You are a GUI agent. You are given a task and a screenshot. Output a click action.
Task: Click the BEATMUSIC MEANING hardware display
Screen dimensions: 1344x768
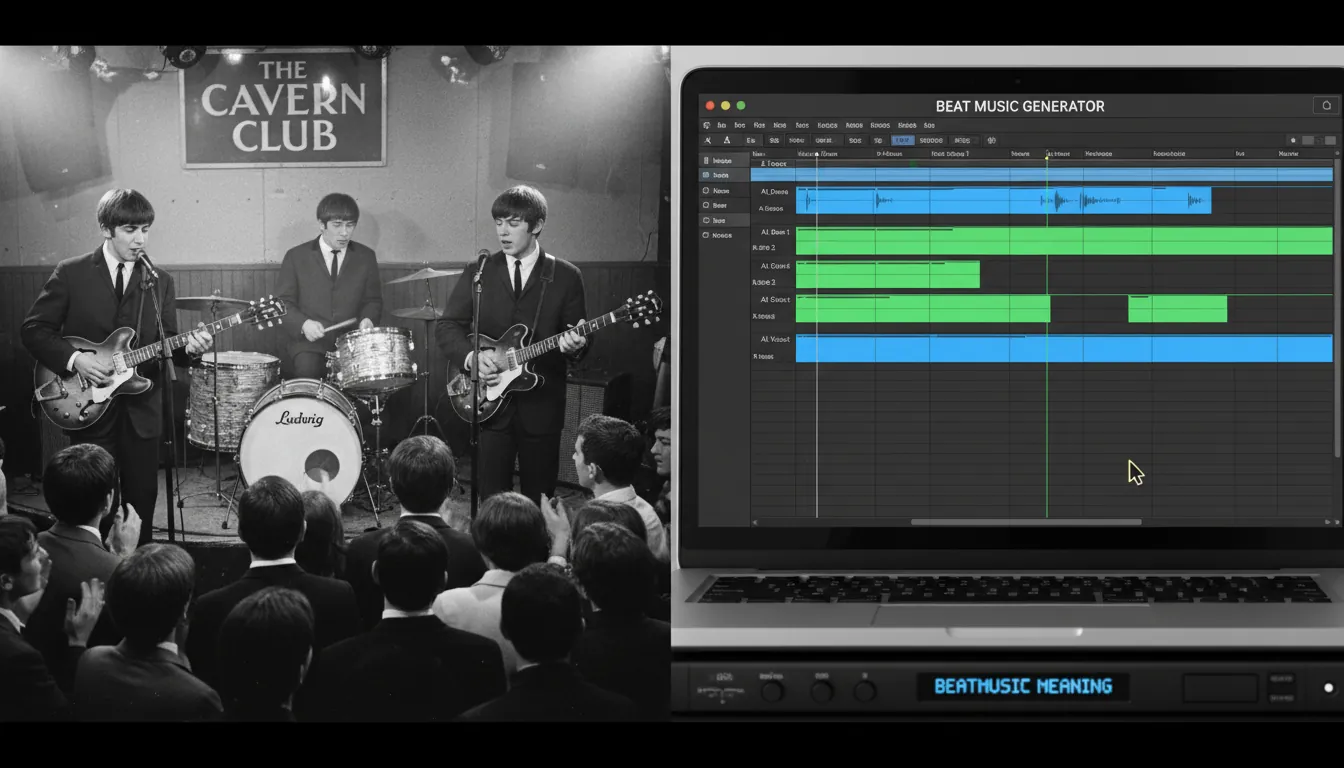tap(1023, 686)
